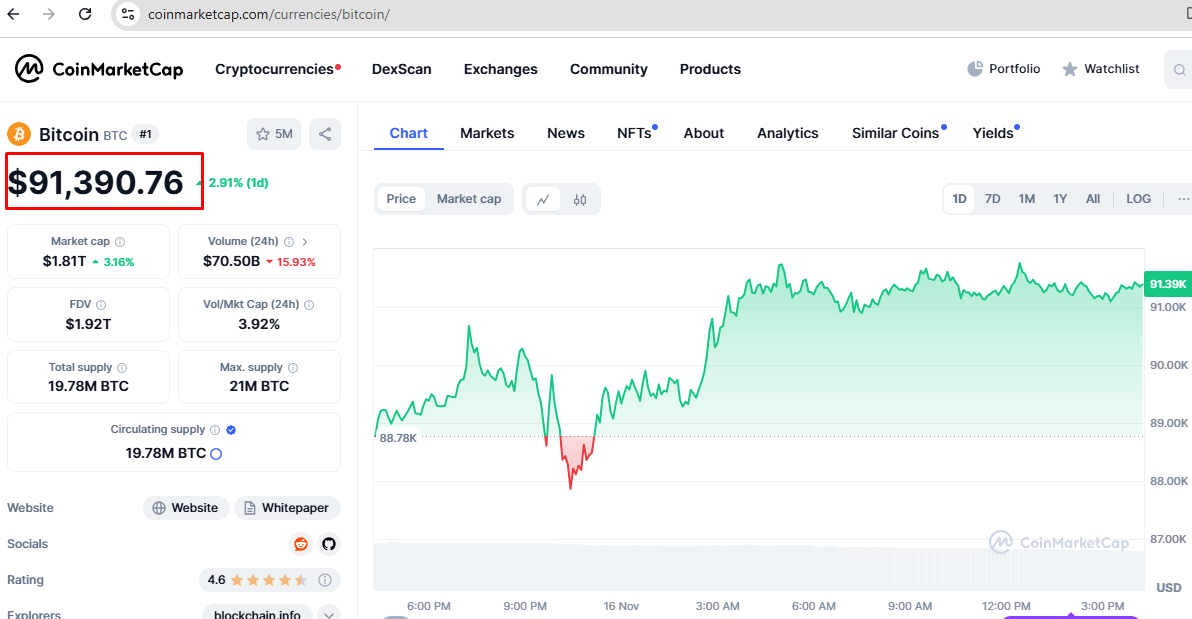Open the Cryptocurrencies menu
1192x619 pixels.
[274, 69]
